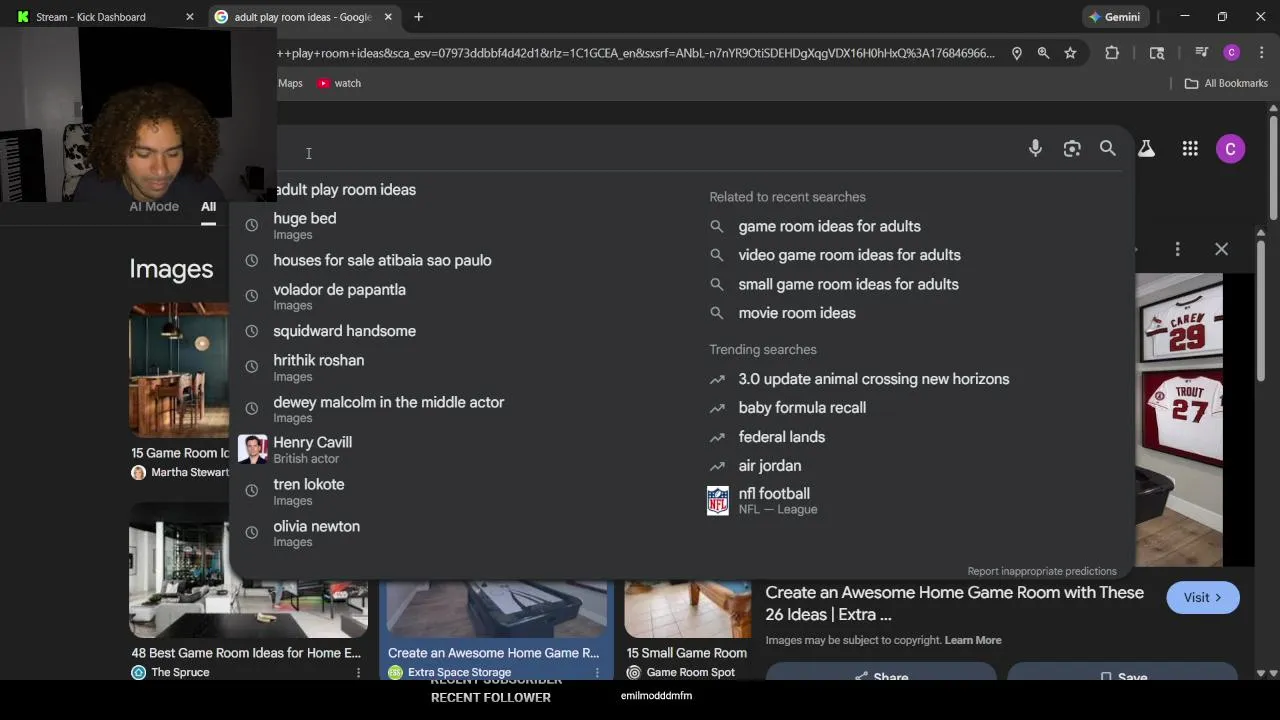
Task: Click the browser address bar URL
Action: coord(636,53)
